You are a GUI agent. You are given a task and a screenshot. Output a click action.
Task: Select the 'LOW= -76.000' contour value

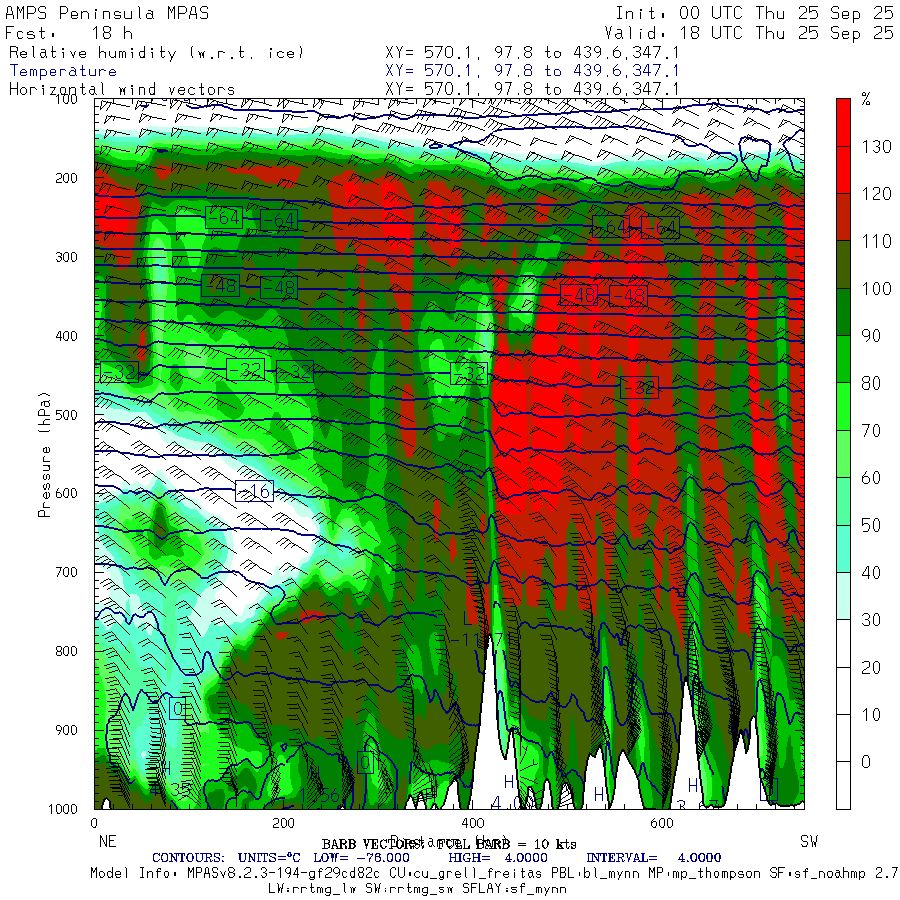tap(362, 858)
